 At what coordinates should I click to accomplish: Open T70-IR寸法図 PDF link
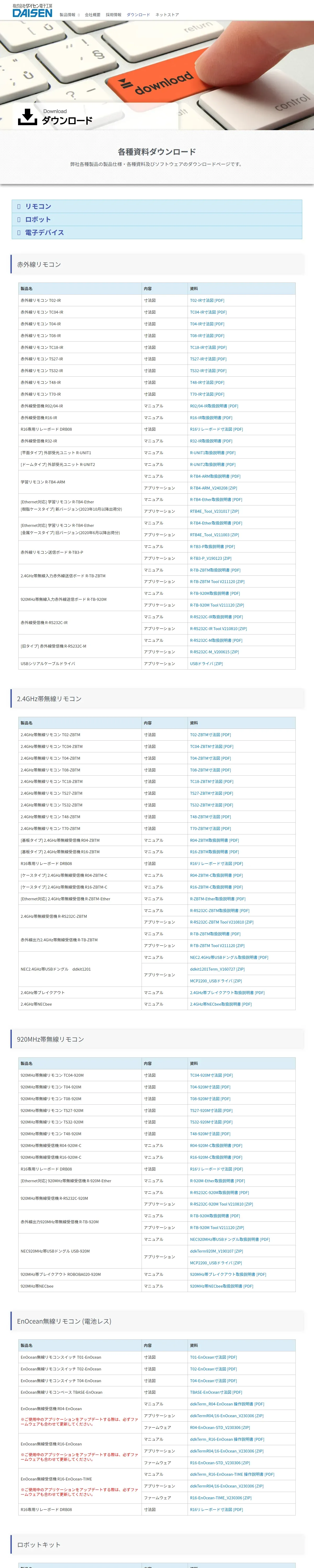coord(207,394)
